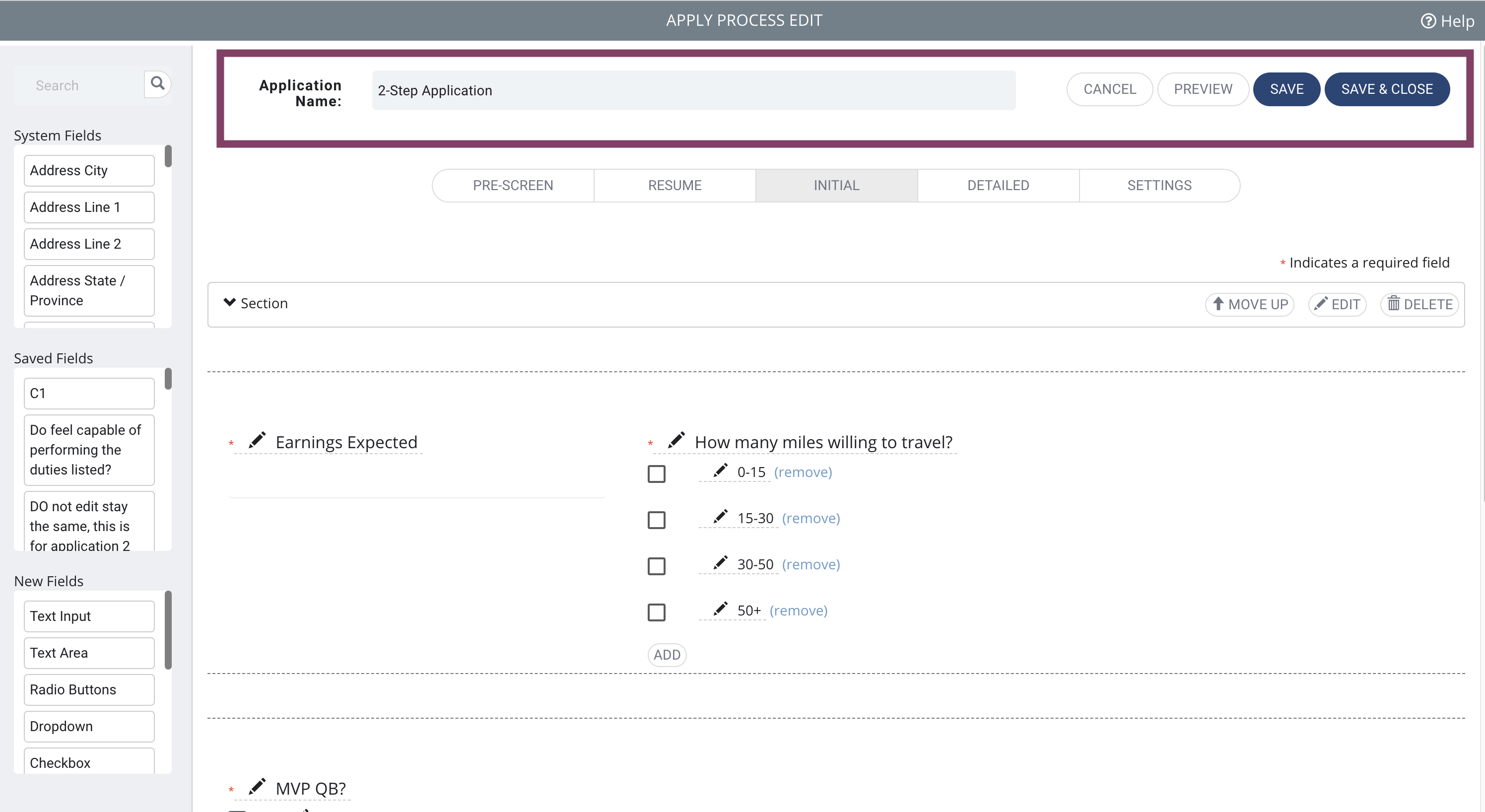Click the Saved Fields scrollbar
1485x812 pixels.
[168, 379]
